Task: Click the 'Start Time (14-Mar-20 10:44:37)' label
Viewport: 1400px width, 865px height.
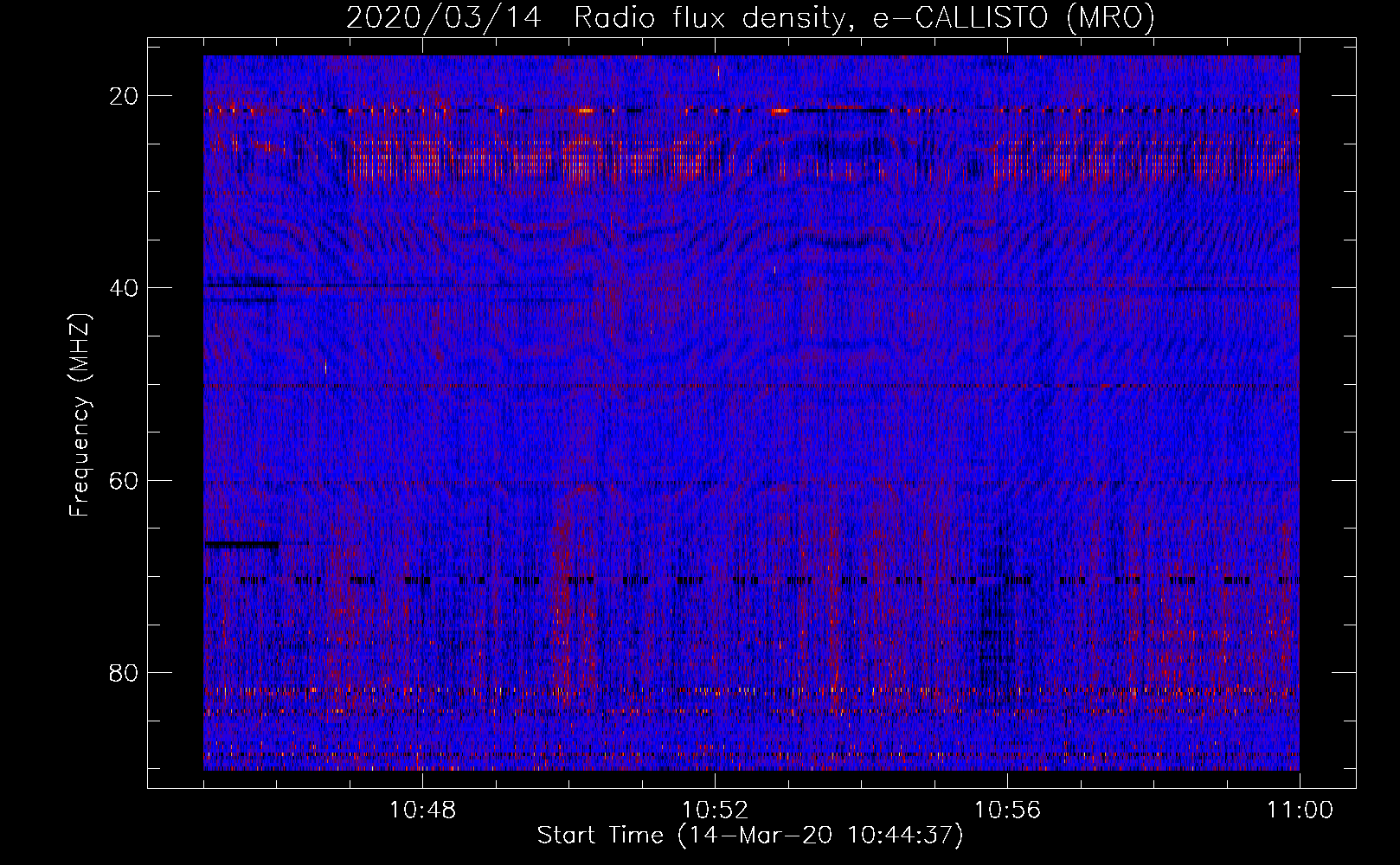Action: [750, 836]
